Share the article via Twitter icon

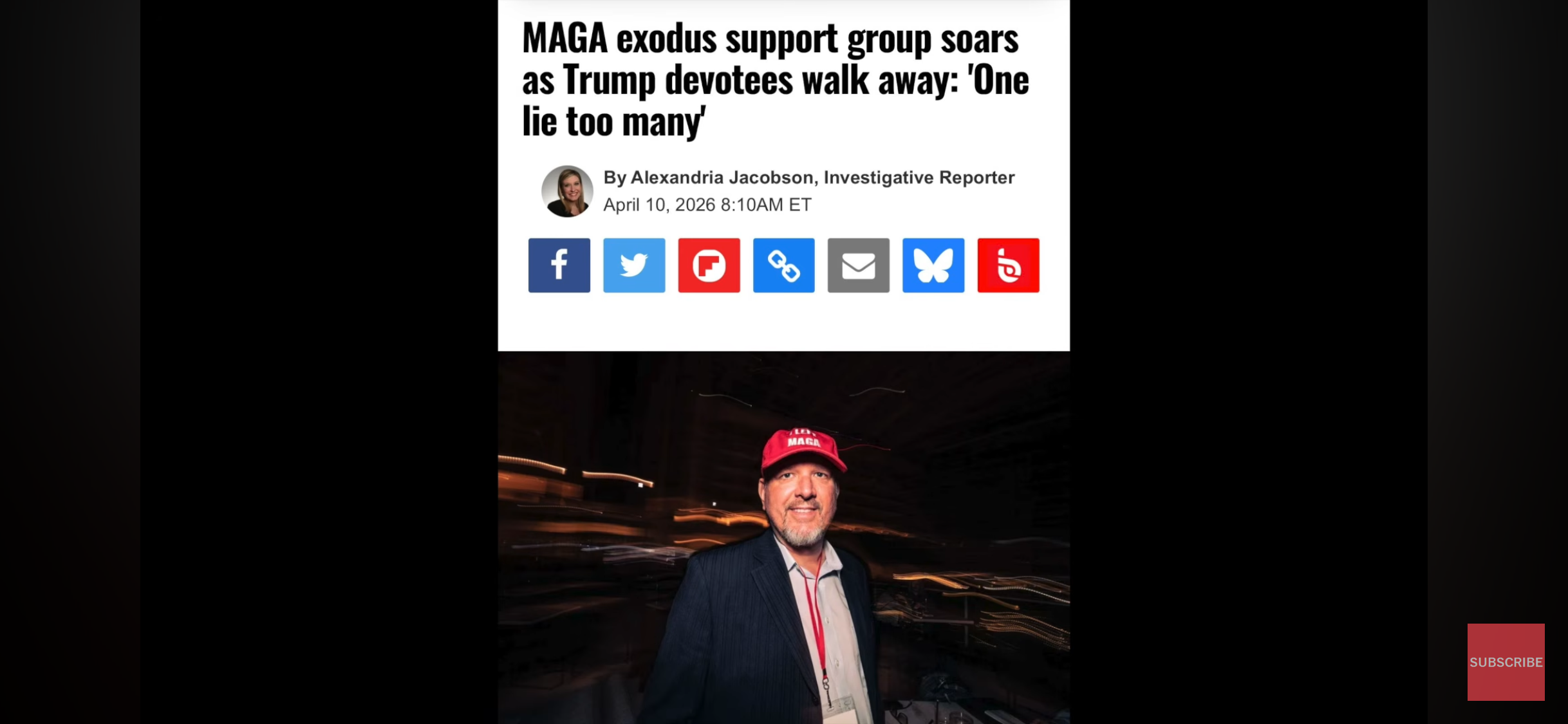point(634,265)
